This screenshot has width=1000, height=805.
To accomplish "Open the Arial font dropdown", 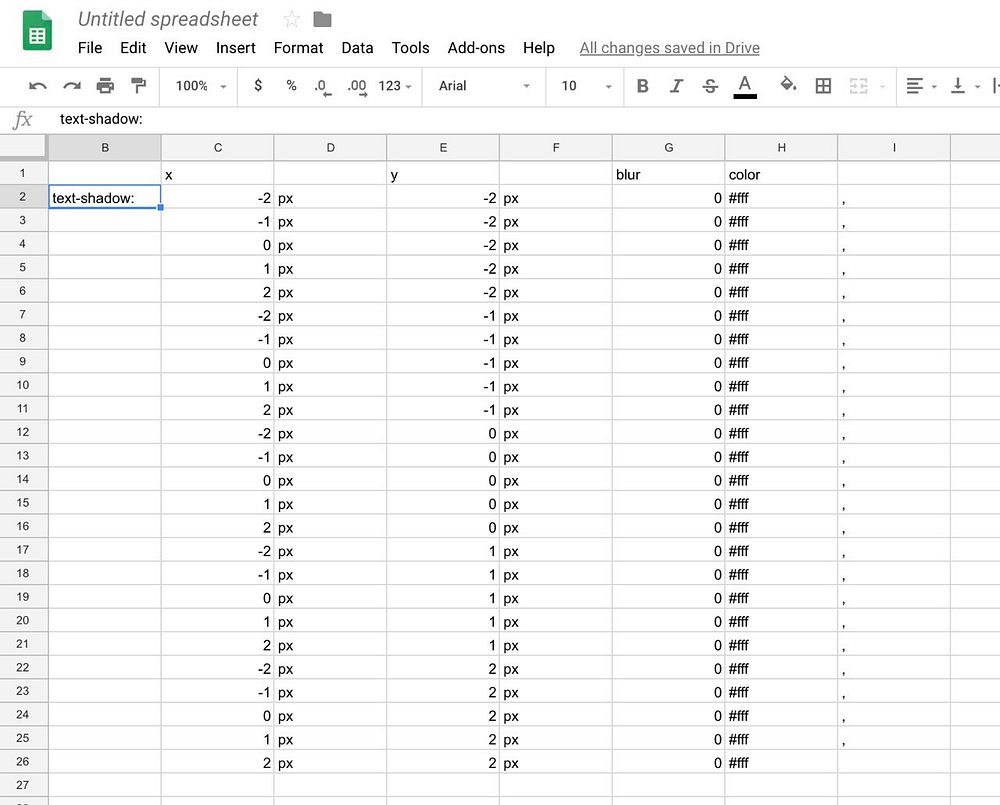I will pos(484,85).
